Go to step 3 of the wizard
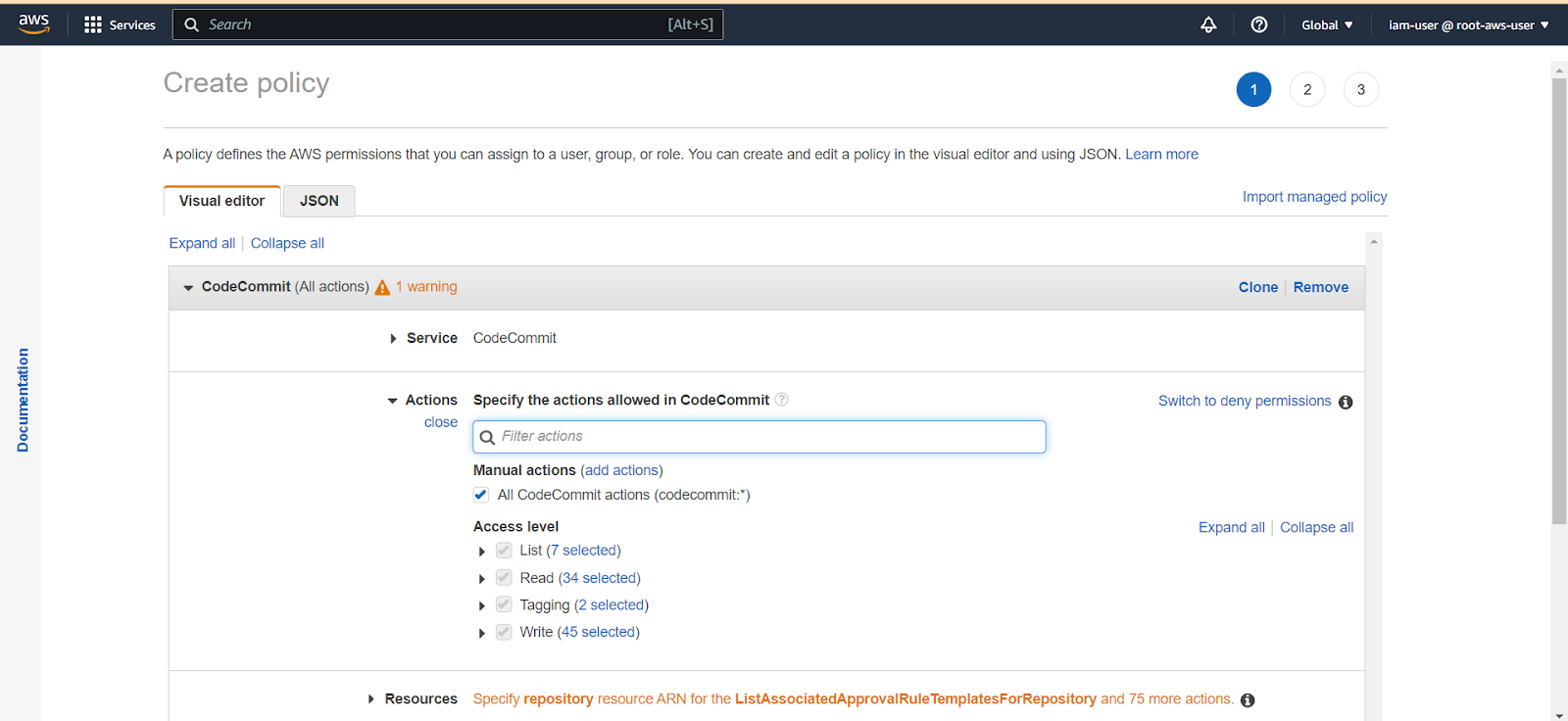 [1361, 89]
